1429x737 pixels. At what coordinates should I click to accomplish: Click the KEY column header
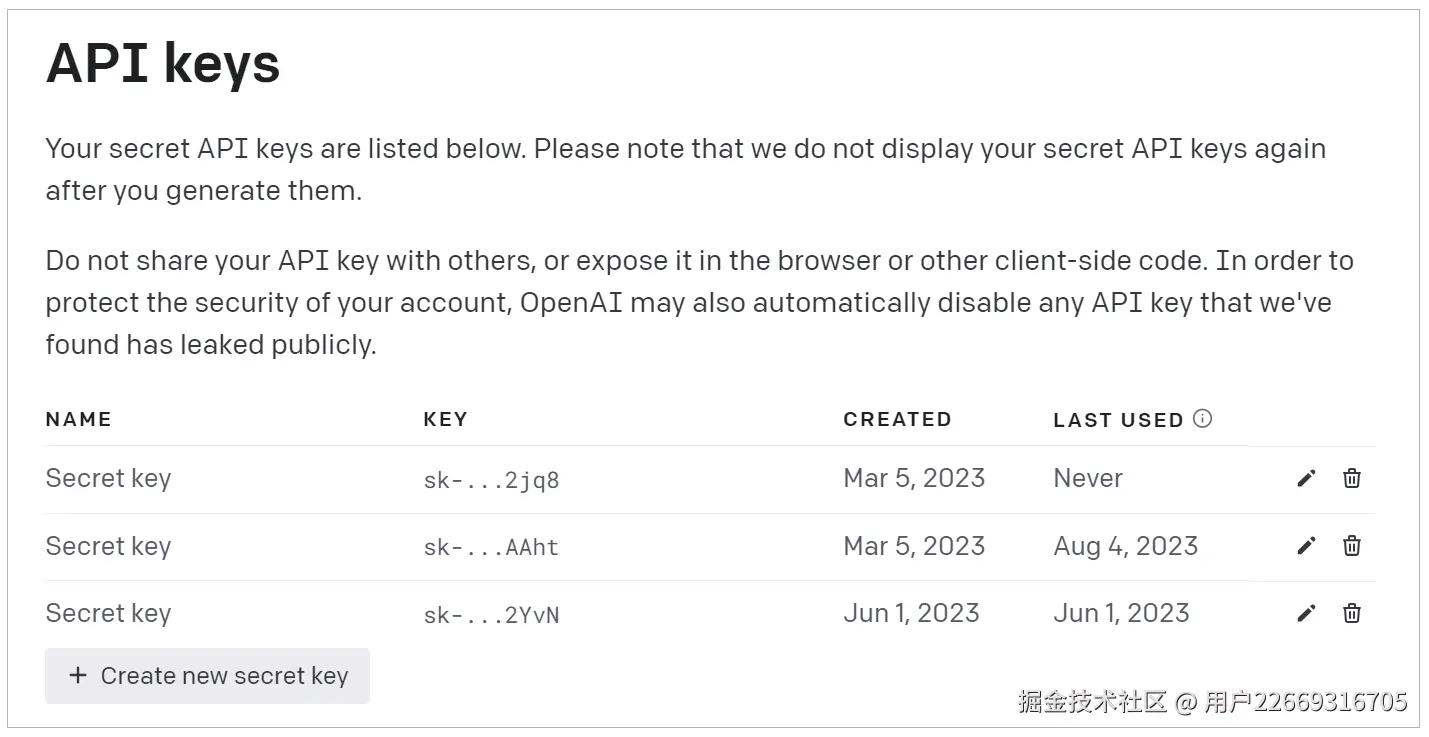click(x=445, y=419)
